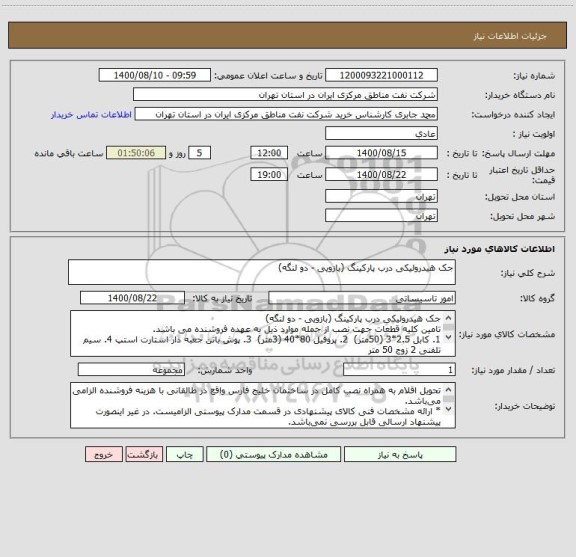
Task: Click the شرح کلی نیاز text area
Action: (x=262, y=272)
